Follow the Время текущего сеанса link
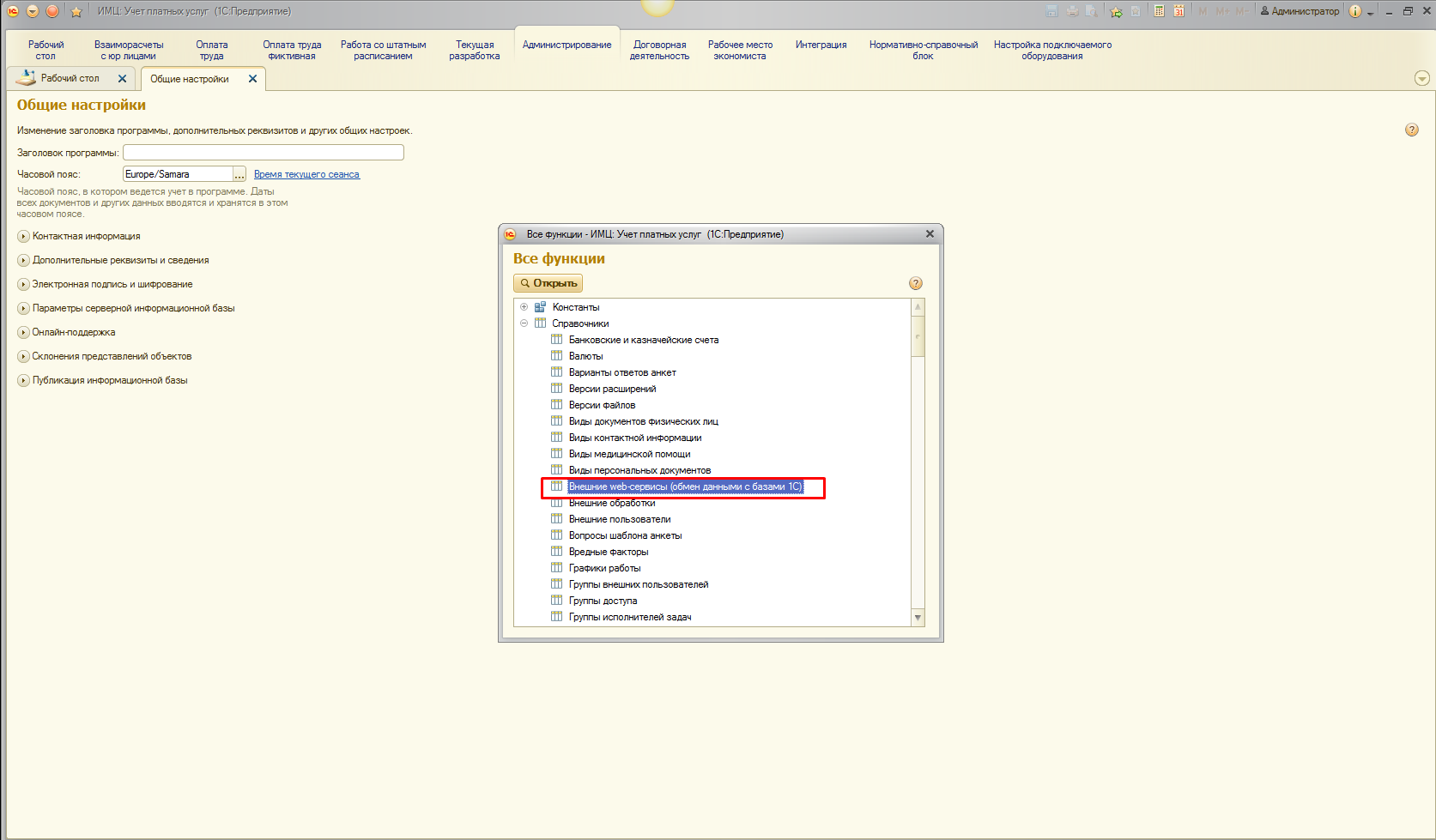The width and height of the screenshot is (1436, 840). [306, 174]
